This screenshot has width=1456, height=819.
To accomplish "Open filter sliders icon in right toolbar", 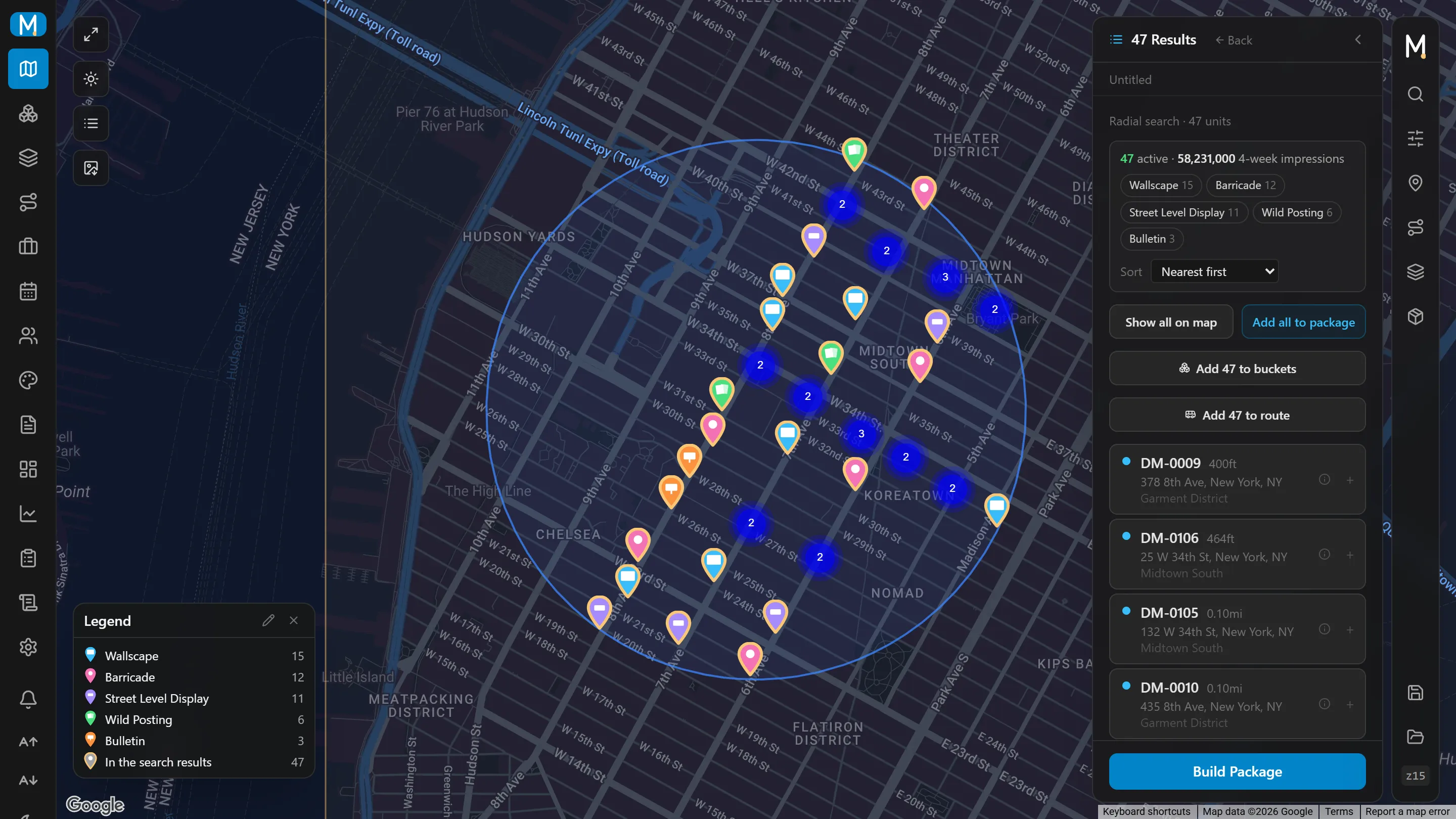I will 1415,139.
